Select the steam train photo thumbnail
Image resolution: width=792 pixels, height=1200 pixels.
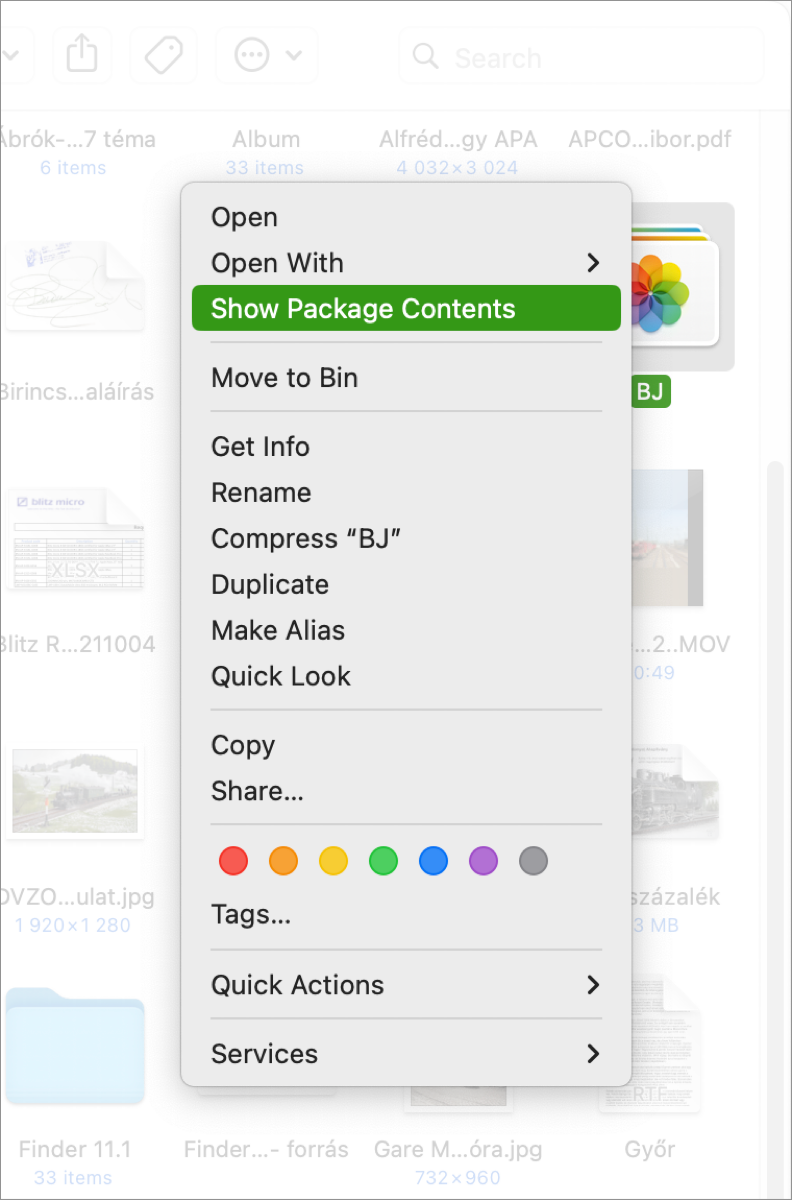75,792
